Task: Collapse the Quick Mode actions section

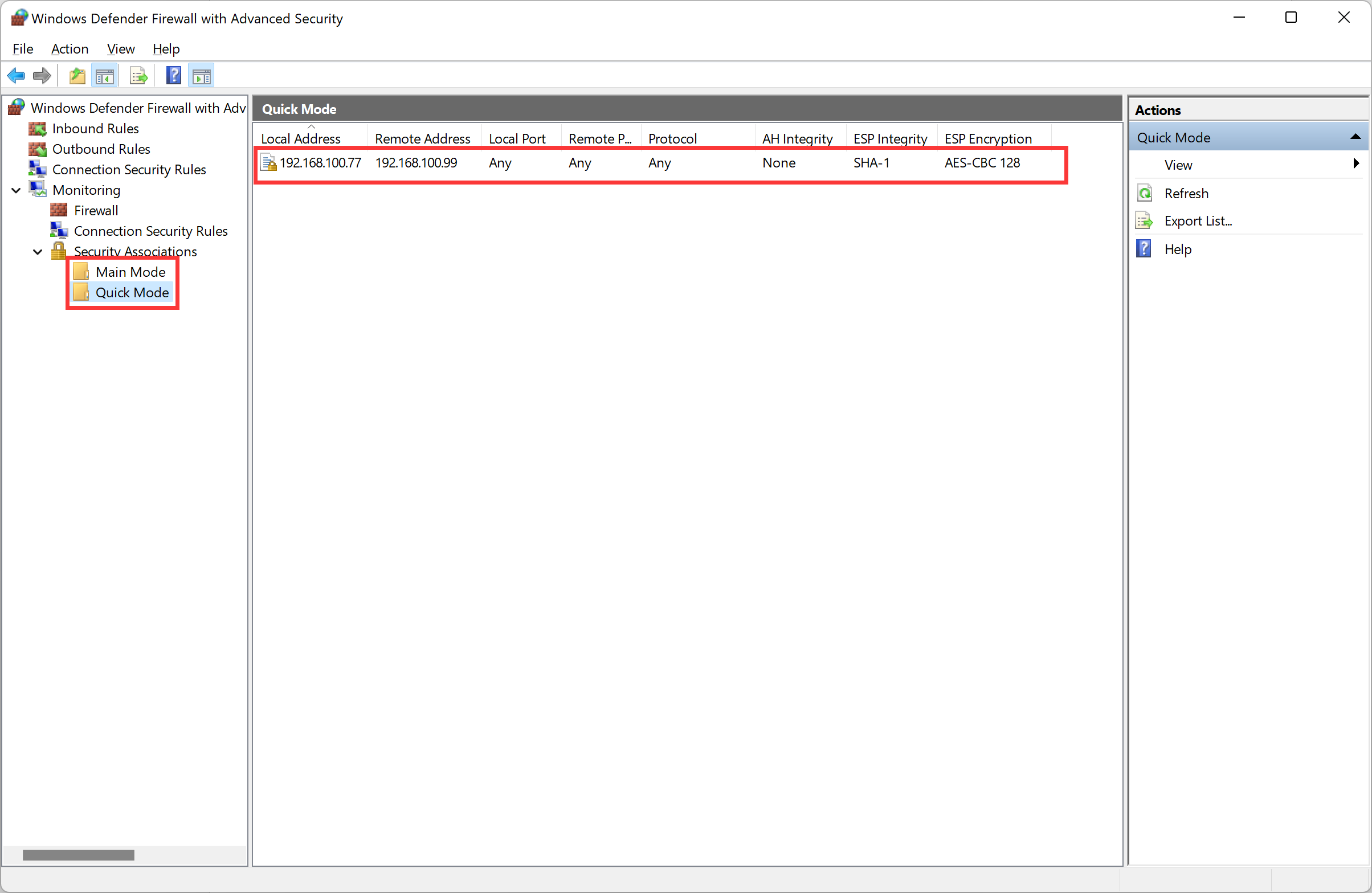Action: [x=1355, y=137]
